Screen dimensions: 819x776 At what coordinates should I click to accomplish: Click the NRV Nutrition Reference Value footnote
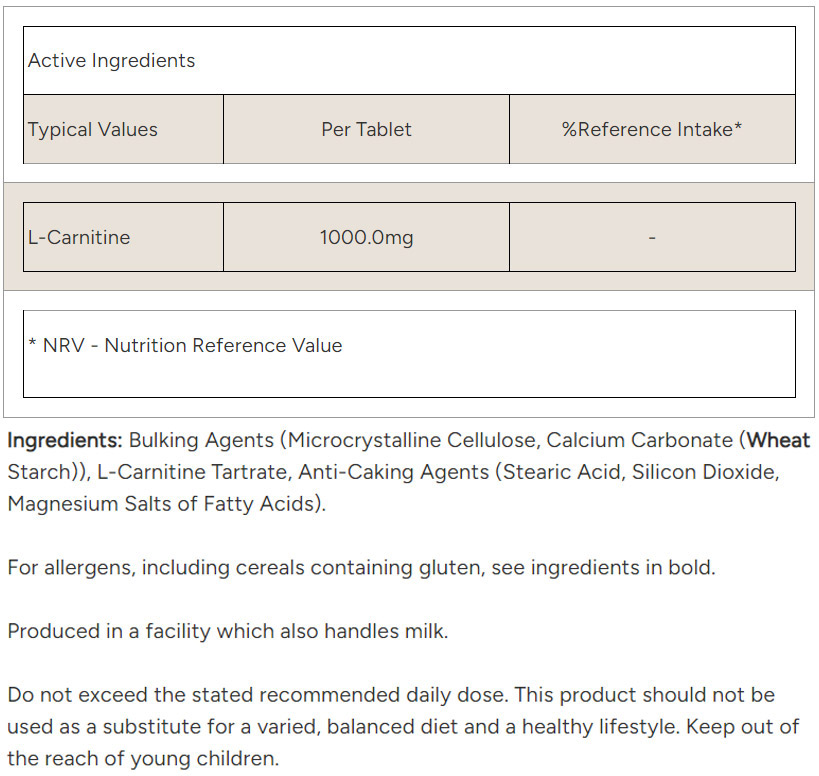click(x=185, y=346)
